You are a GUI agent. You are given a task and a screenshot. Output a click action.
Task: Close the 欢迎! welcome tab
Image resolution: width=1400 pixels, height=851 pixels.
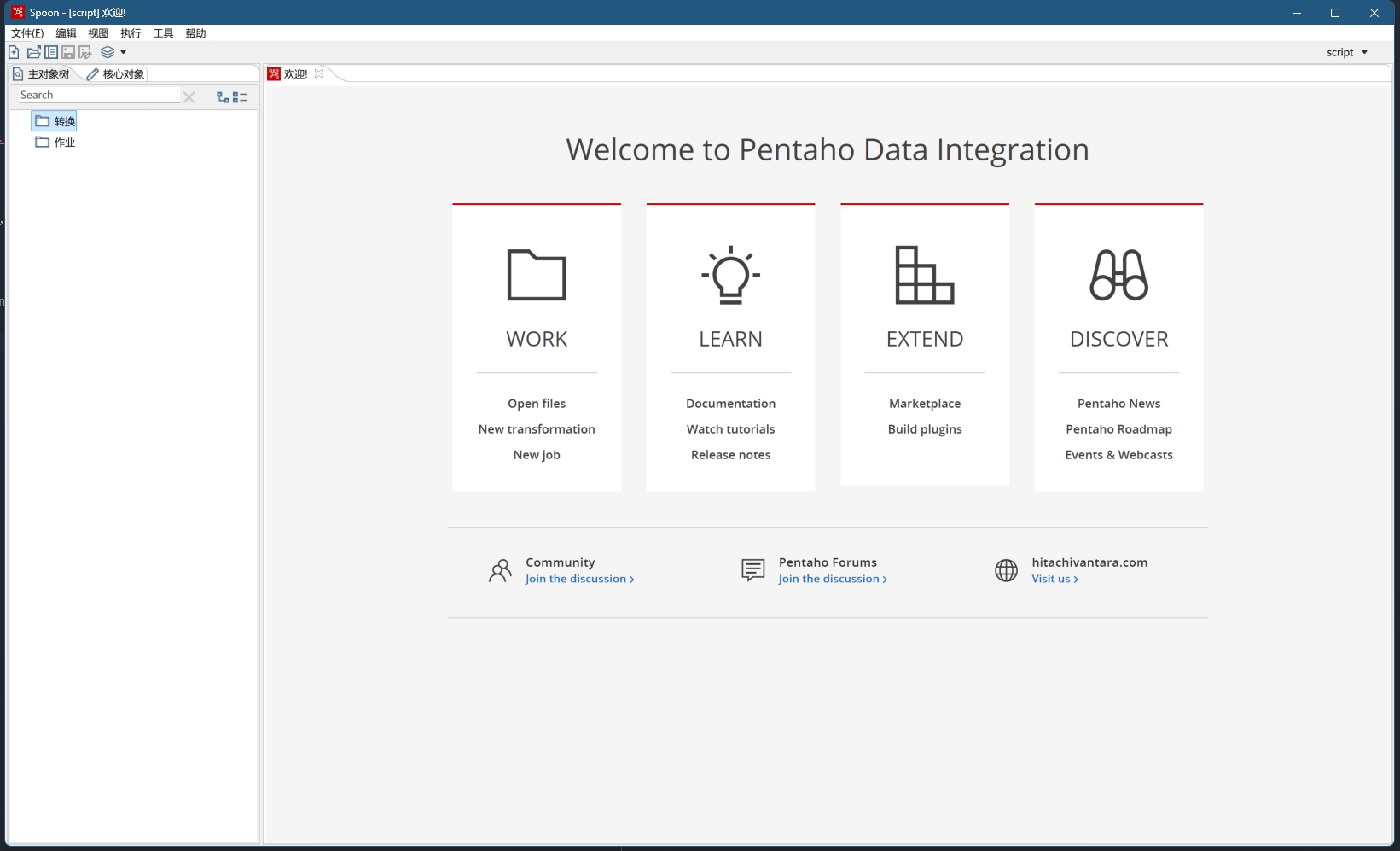click(319, 73)
